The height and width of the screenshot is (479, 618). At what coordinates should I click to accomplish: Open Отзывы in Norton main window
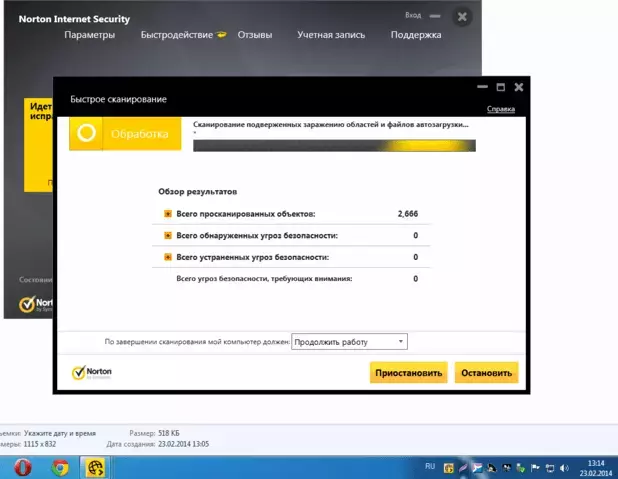point(255,35)
